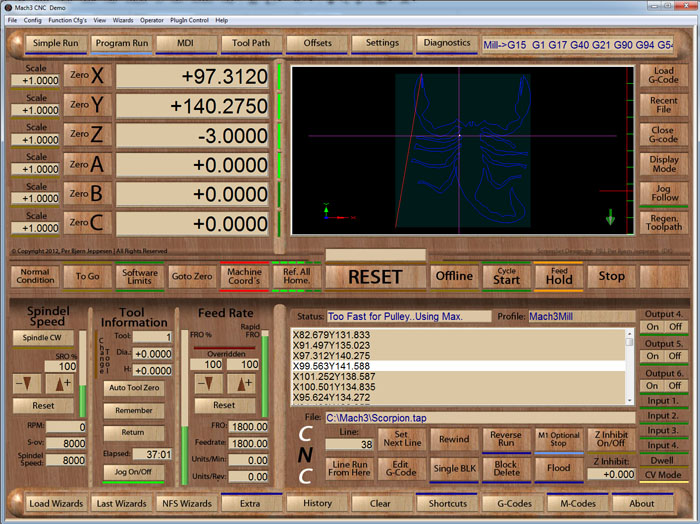The height and width of the screenshot is (524, 700).
Task: Click the feed rate override vertical bar
Action: pos(184,407)
